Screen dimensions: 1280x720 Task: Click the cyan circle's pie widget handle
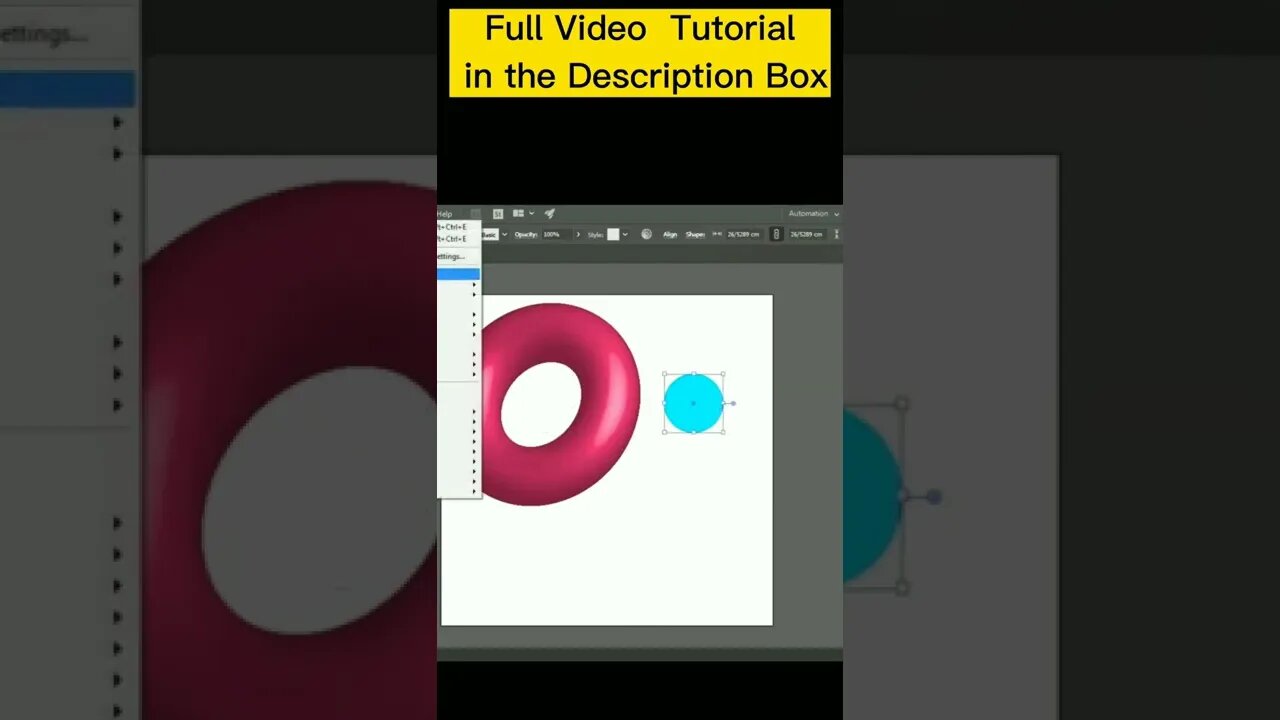pyautogui.click(x=733, y=403)
